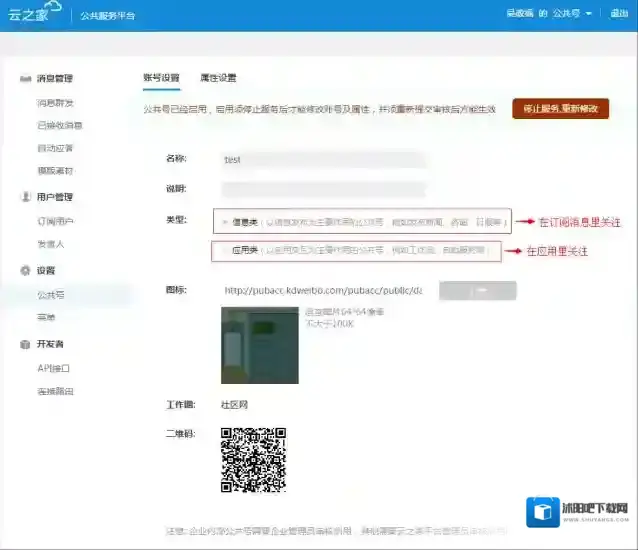Click the 用户管理 section heading
This screenshot has height=550, width=638.
(x=55, y=197)
